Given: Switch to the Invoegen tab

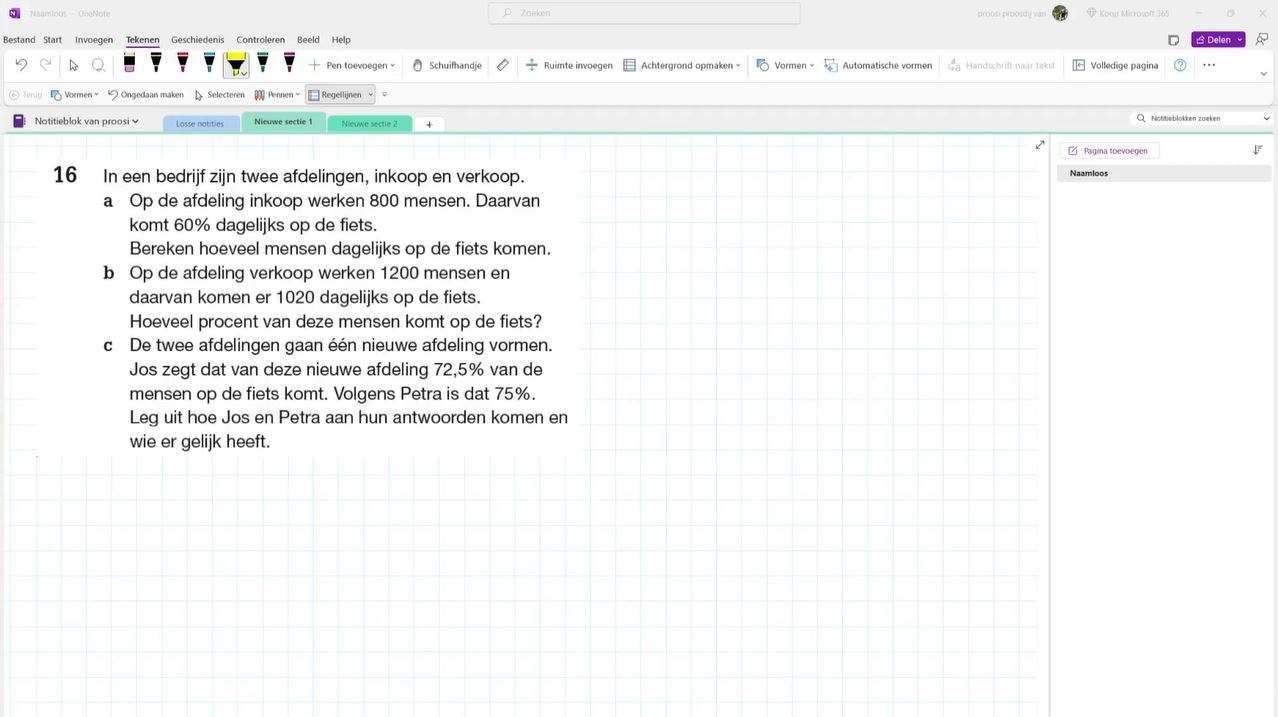Looking at the screenshot, I should (94, 40).
